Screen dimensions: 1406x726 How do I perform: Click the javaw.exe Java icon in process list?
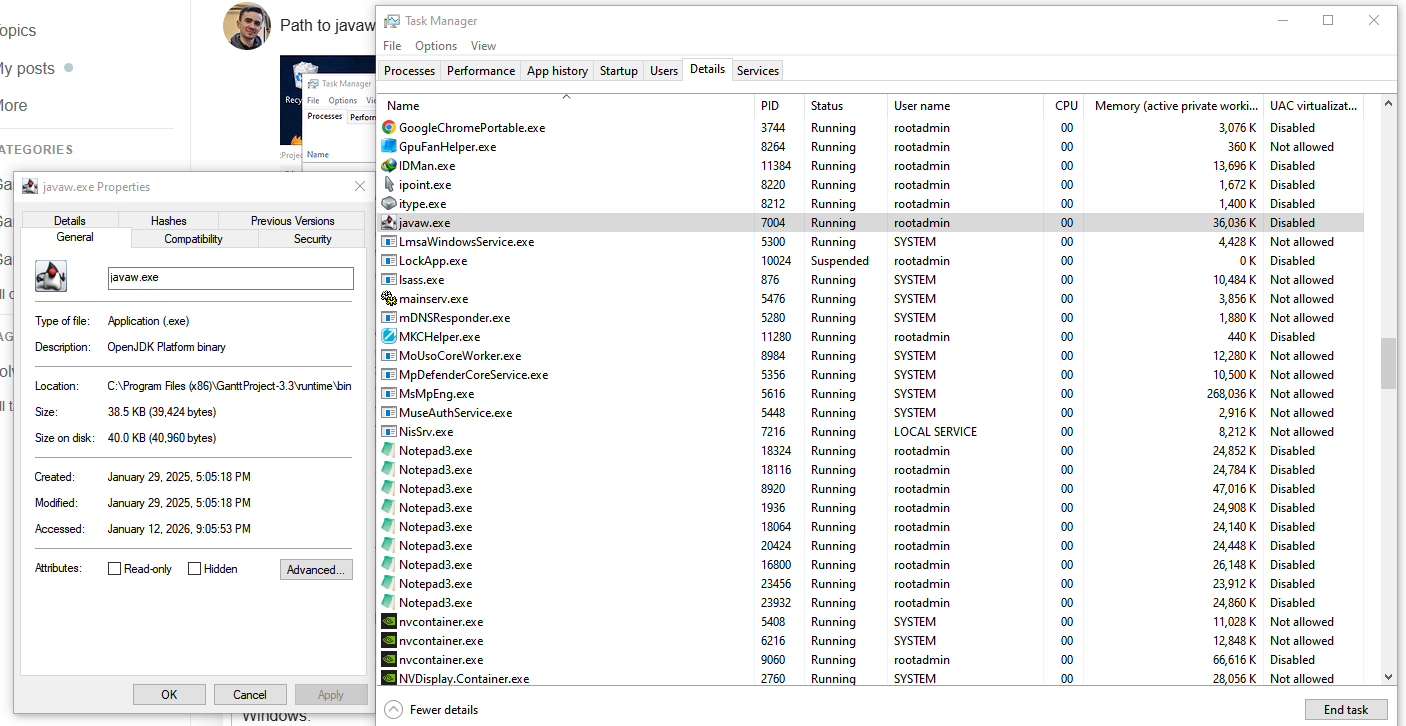390,223
